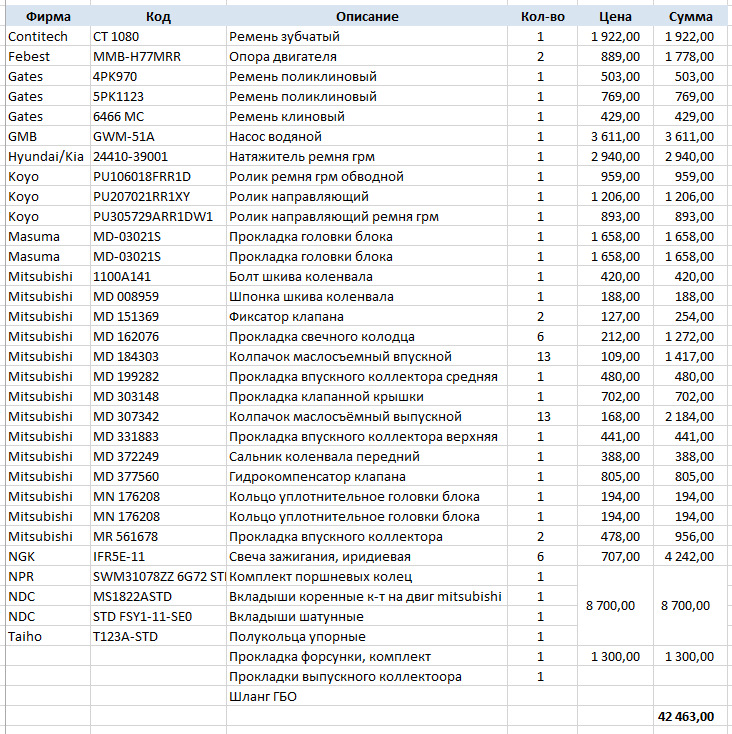732x734 pixels.
Task: Click description 'Шланг ГБО'
Action: click(367, 697)
